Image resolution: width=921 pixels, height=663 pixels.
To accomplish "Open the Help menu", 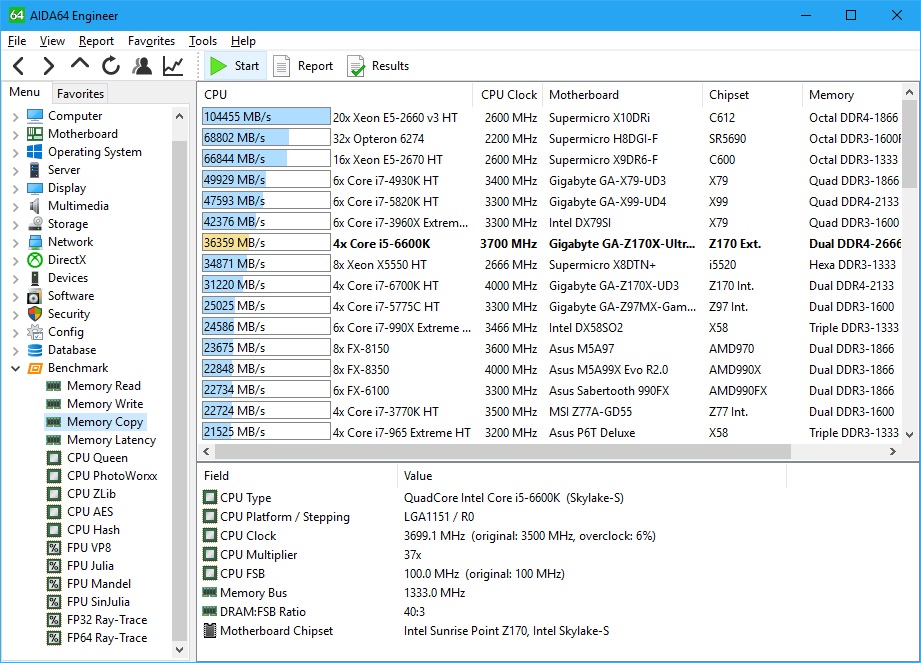I will click(243, 41).
